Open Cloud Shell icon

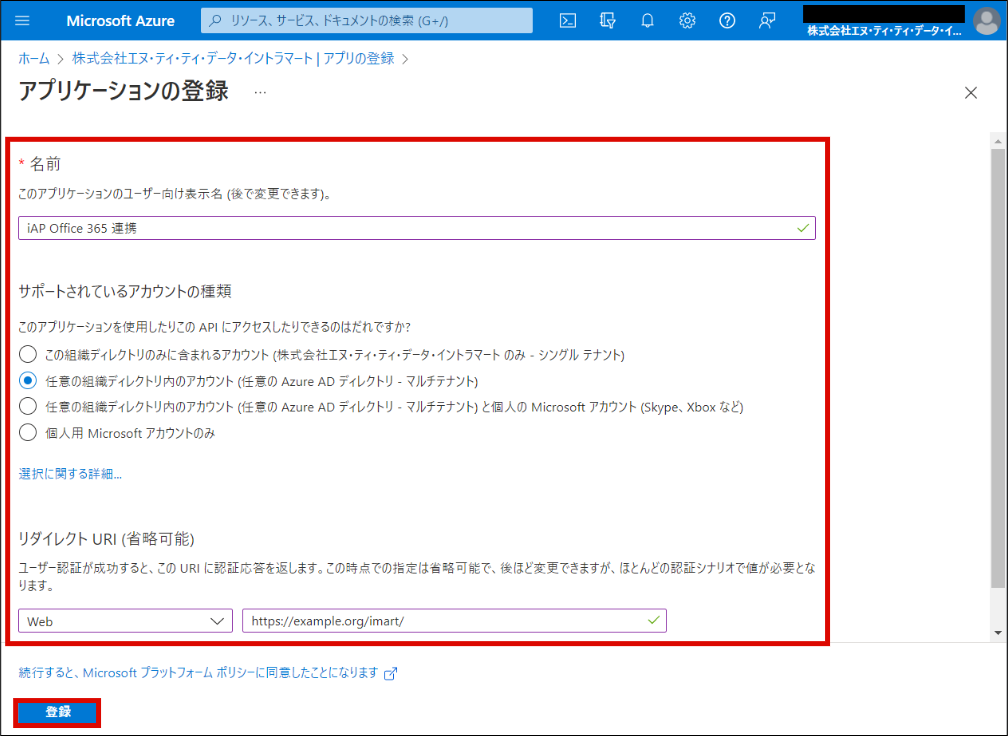(568, 21)
